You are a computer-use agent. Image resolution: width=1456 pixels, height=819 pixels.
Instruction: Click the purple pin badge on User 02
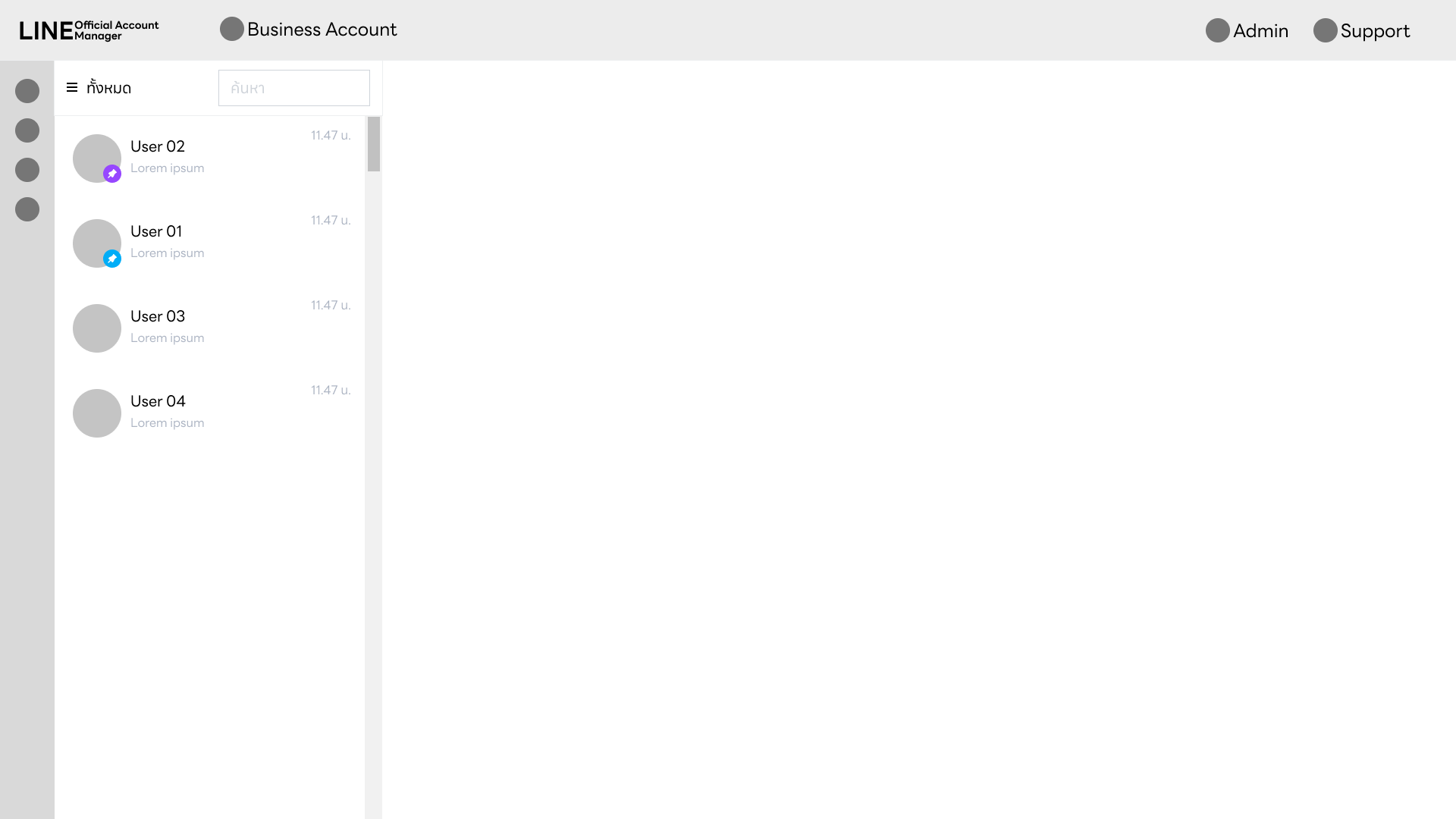pos(112,174)
